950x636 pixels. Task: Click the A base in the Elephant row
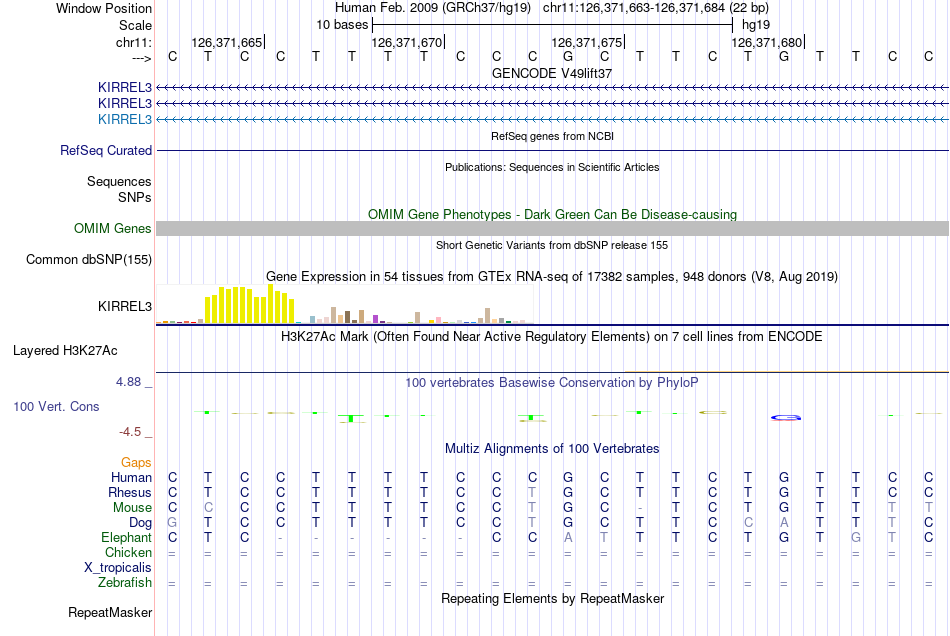568,537
